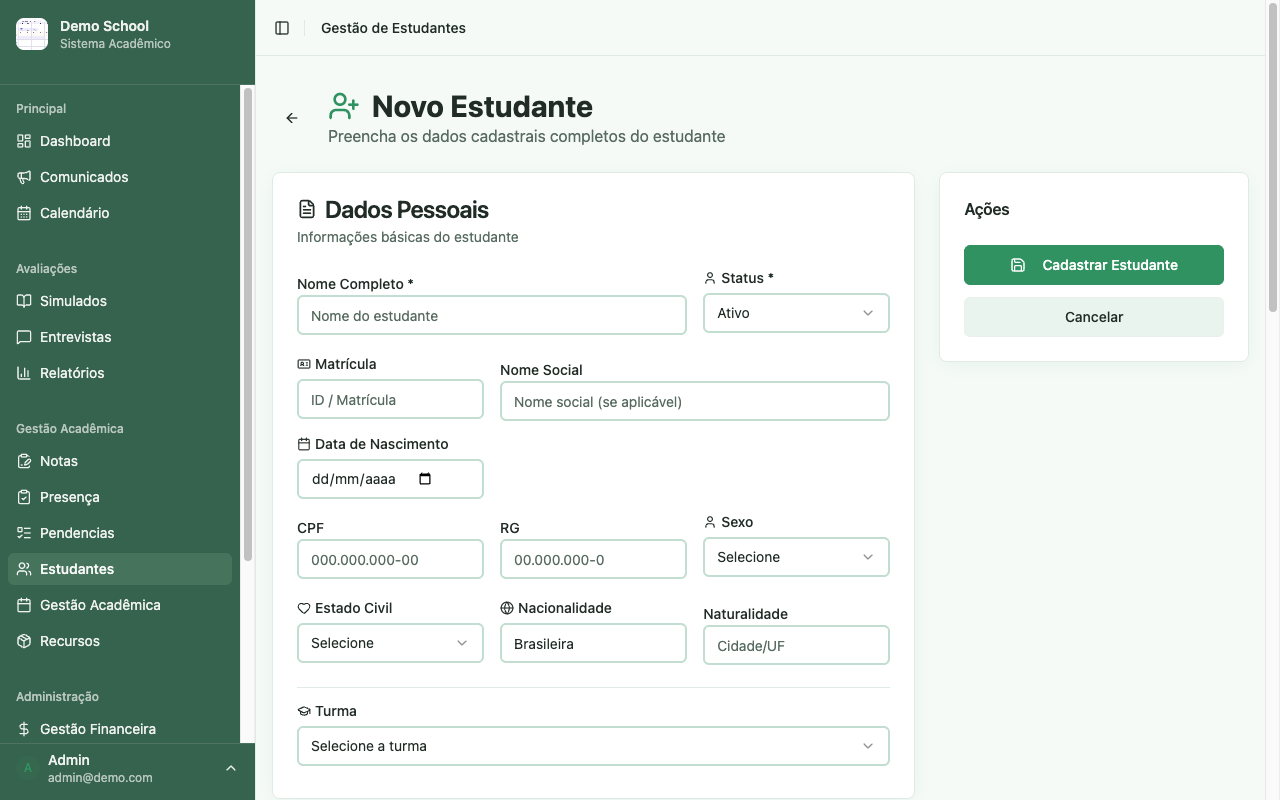Click the Notas edit icon
Image resolution: width=1280 pixels, height=800 pixels.
(x=24, y=461)
